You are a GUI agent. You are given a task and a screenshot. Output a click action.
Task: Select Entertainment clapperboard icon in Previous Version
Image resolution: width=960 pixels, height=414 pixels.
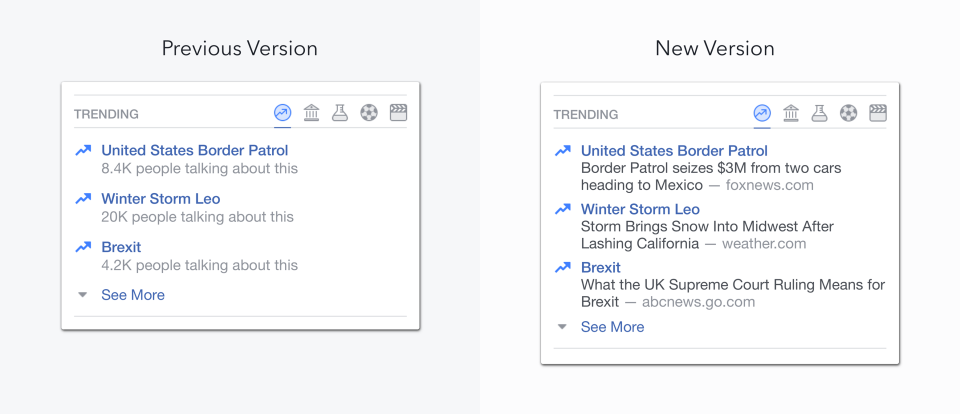(x=398, y=113)
